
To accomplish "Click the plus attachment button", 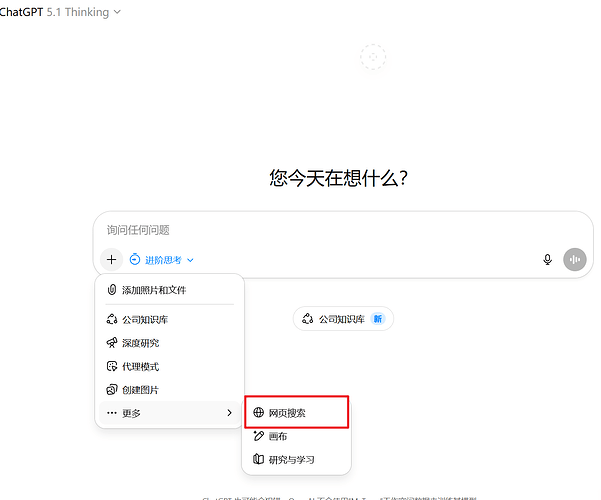I will pyautogui.click(x=112, y=260).
